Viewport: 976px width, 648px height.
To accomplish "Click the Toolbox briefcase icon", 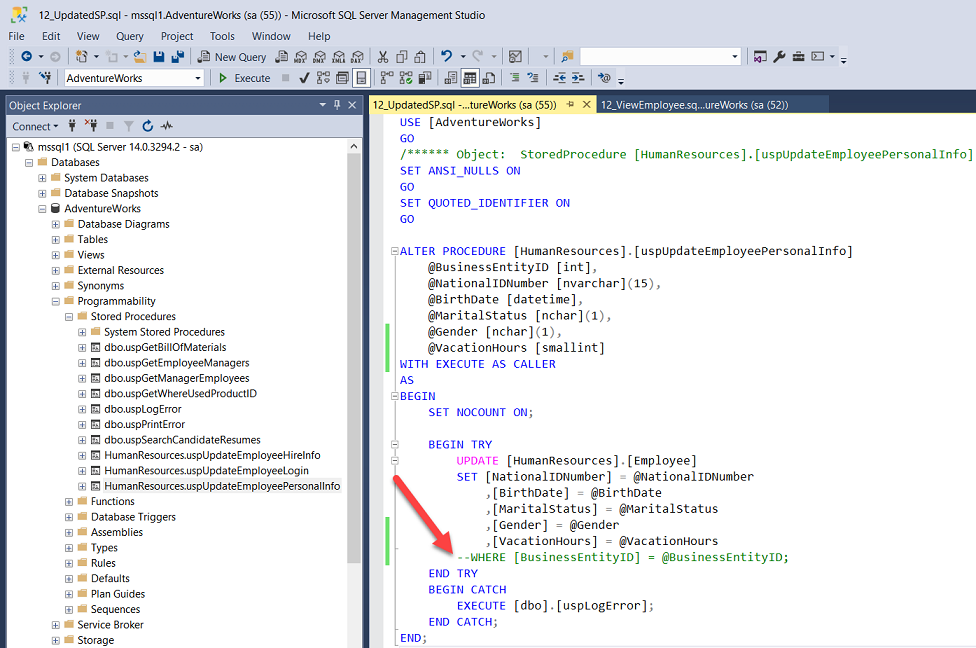I will [x=799, y=57].
